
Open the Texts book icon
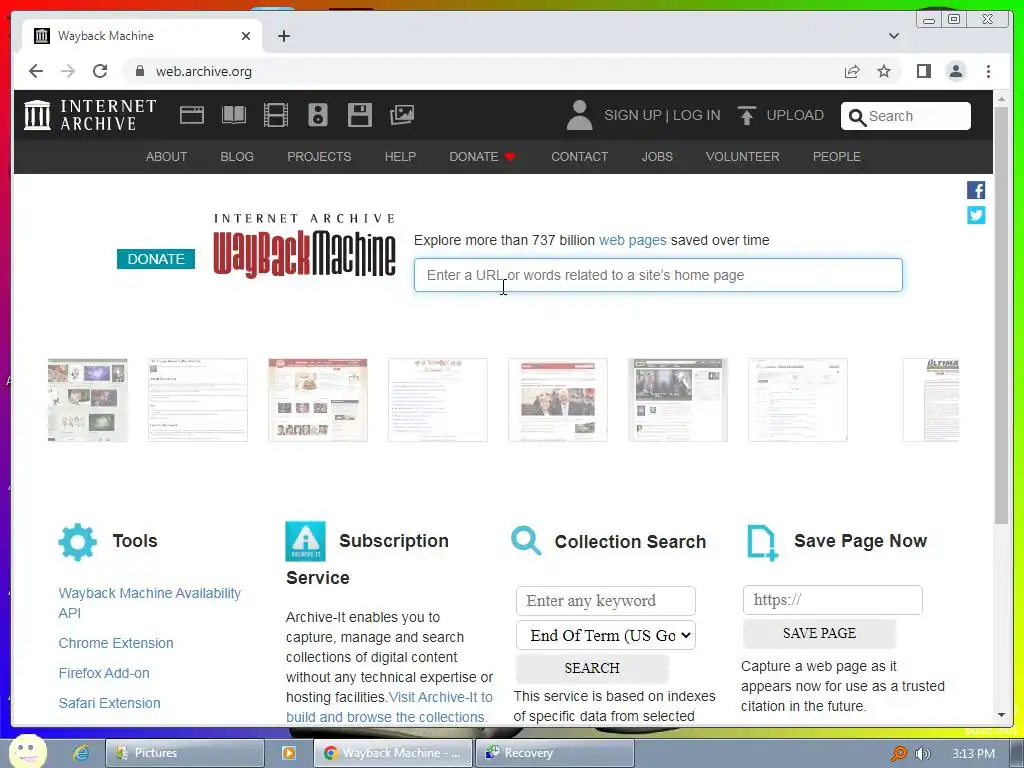[x=234, y=115]
